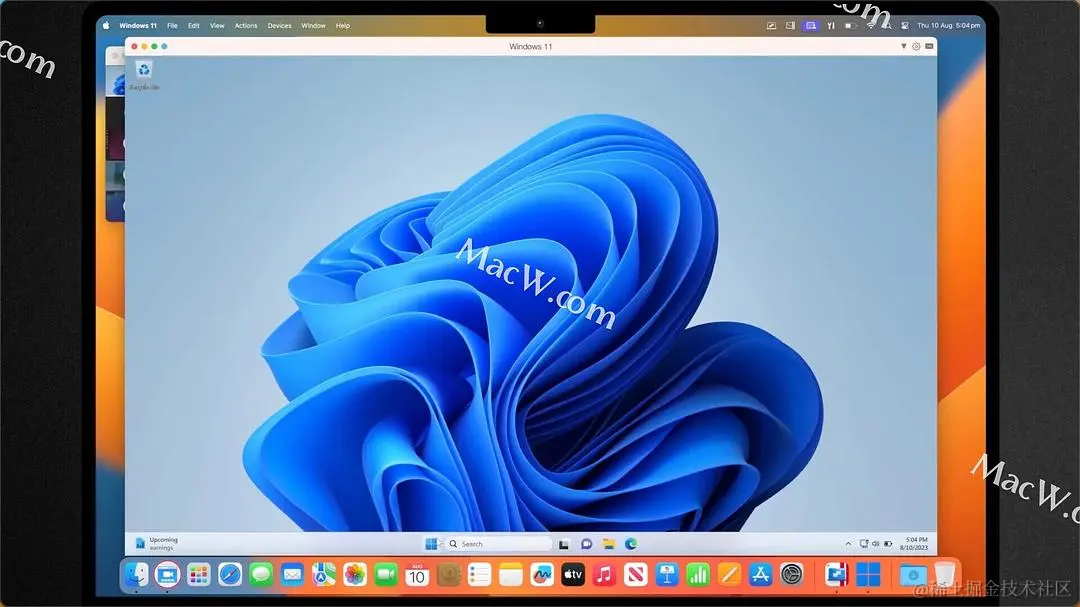1080x607 pixels.
Task: Open the Chat icon in Windows taskbar
Action: (586, 544)
